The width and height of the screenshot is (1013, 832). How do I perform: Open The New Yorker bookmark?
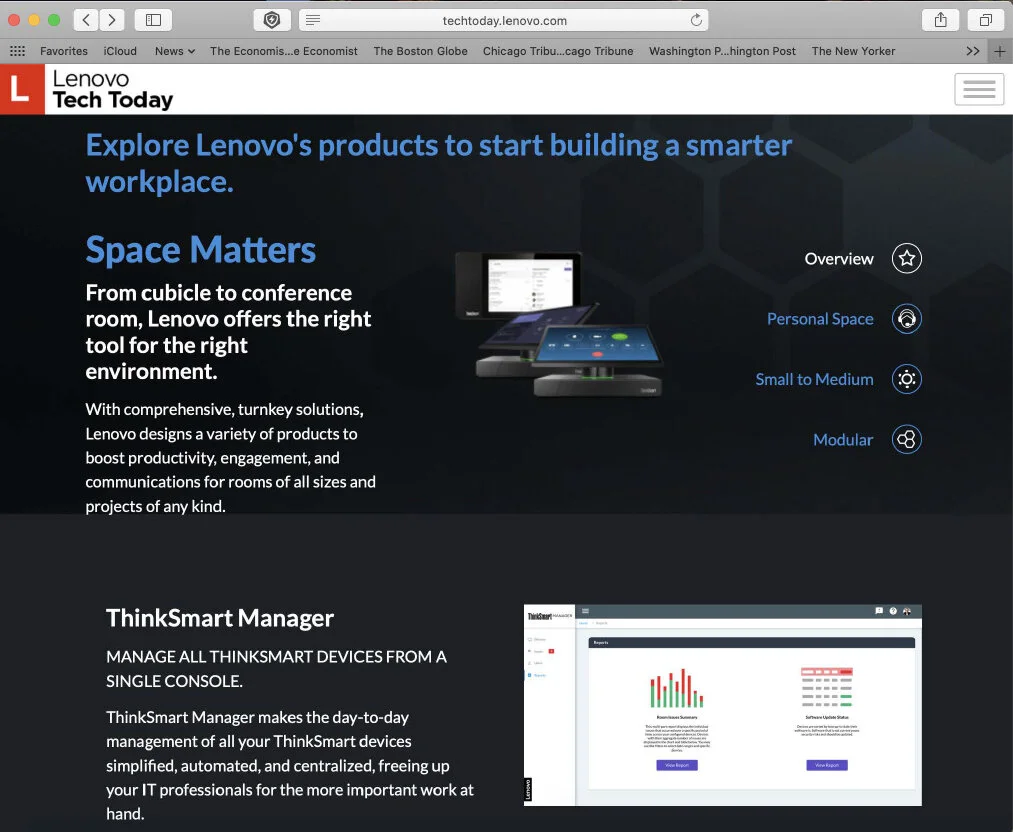click(853, 51)
